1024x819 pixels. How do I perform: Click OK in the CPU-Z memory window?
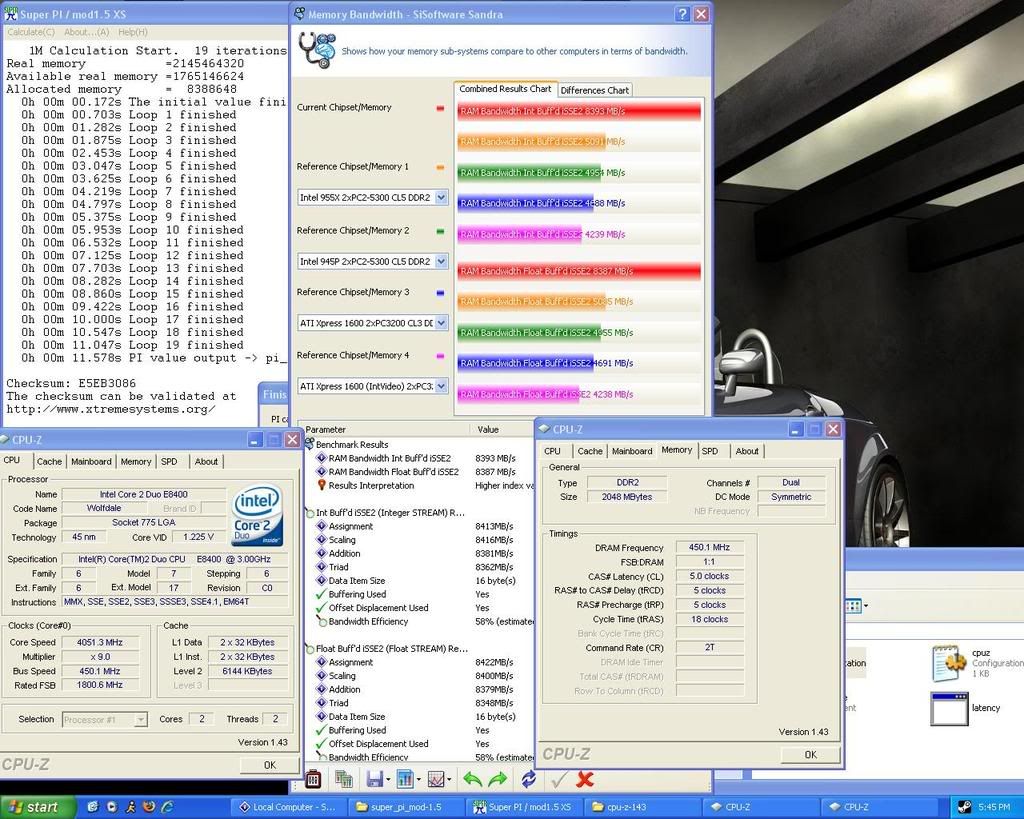810,754
